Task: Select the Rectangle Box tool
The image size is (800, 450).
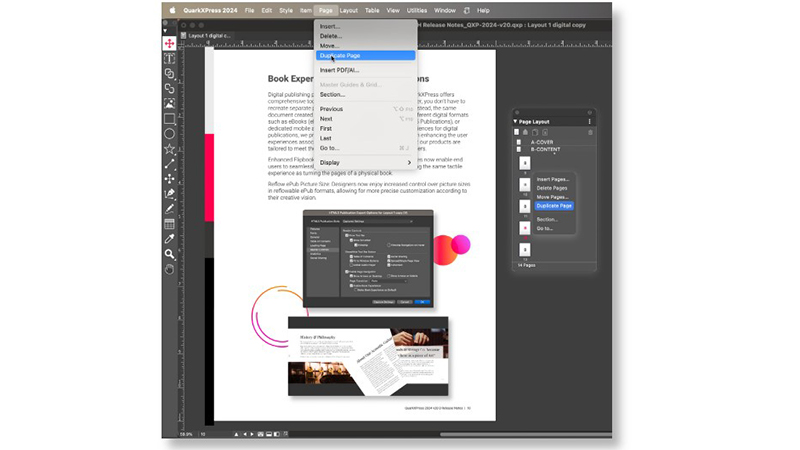Action: [x=169, y=119]
